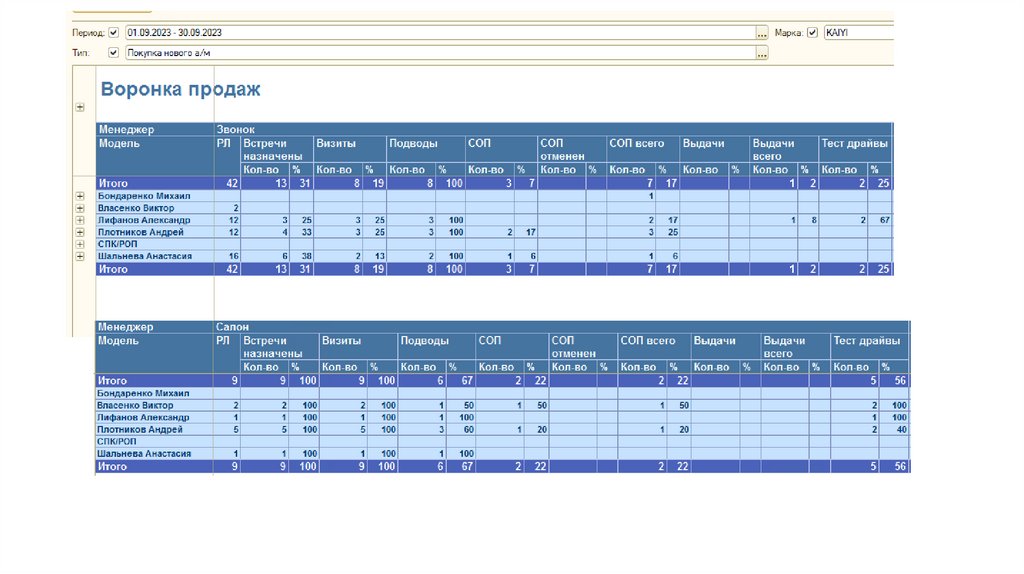Click the 'Воронка продаж' report title
Image resolution: width=1024 pixels, height=574 pixels.
coord(180,90)
